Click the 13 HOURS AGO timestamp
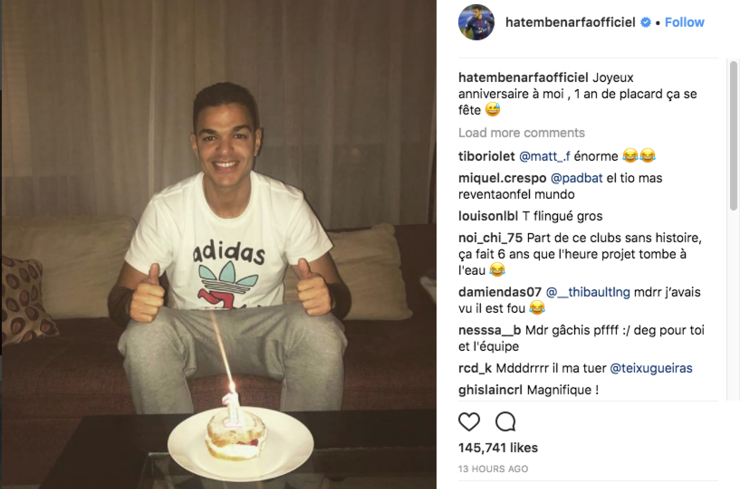 pos(493,469)
